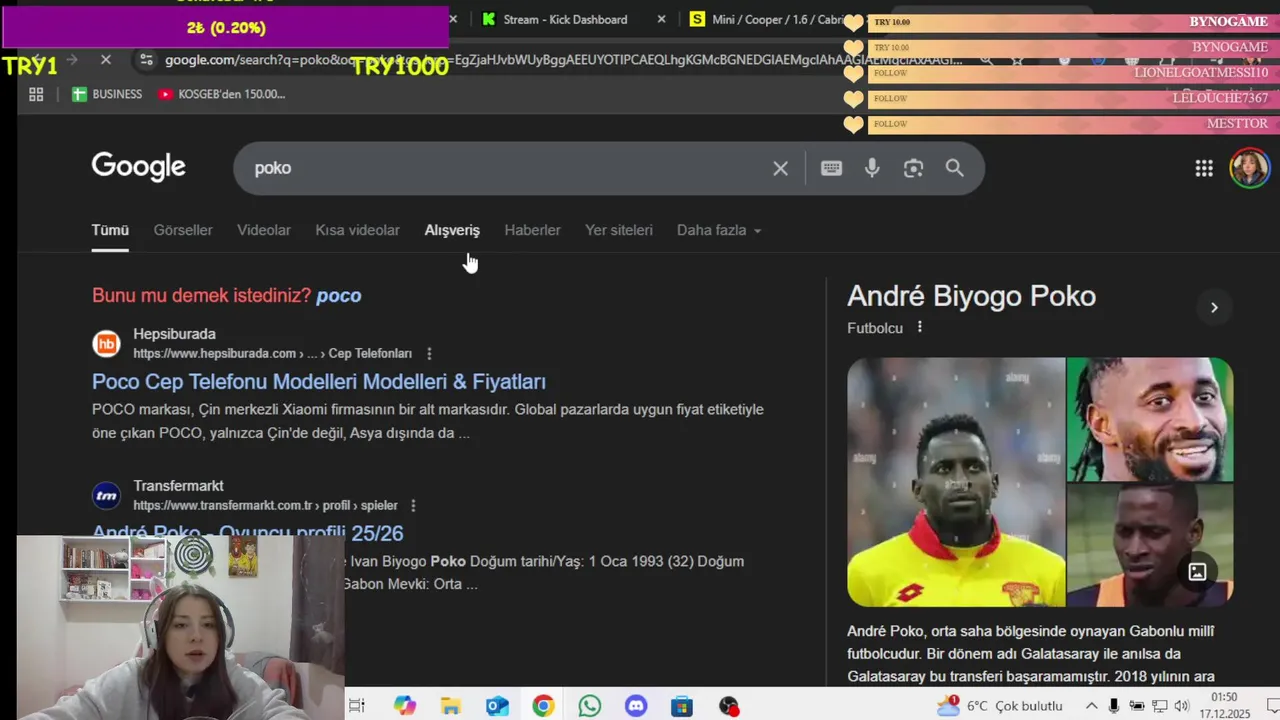Expand the André Biyogo Poko panel arrow

[1214, 307]
